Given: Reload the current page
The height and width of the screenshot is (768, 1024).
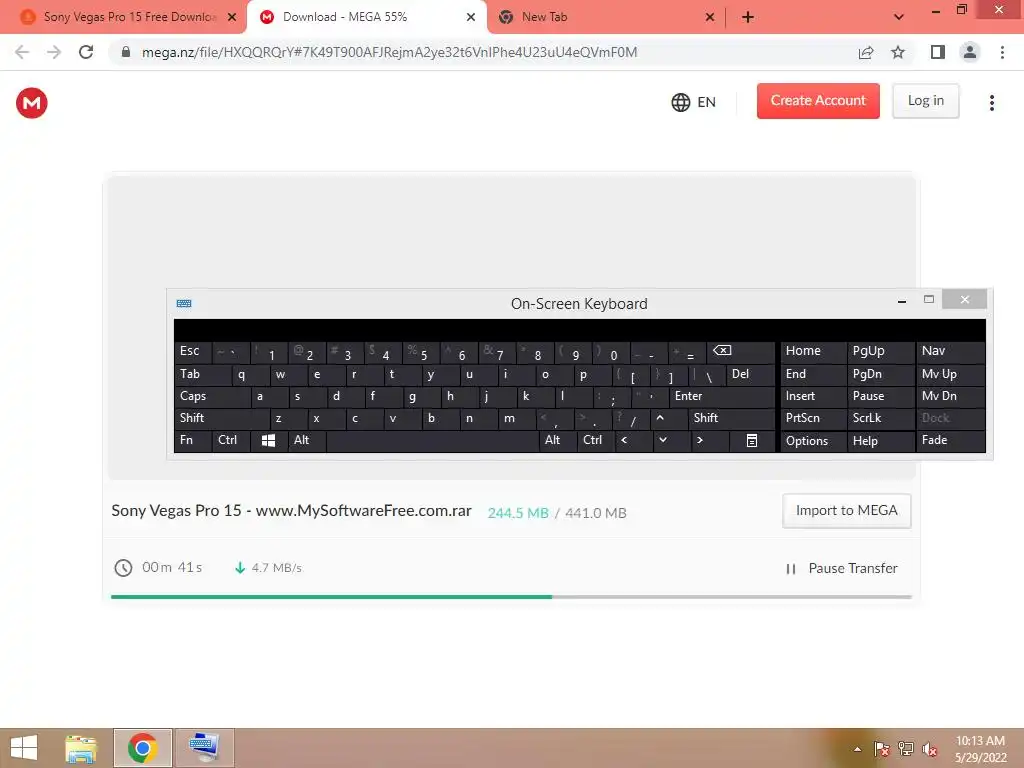Looking at the screenshot, I should [86, 52].
